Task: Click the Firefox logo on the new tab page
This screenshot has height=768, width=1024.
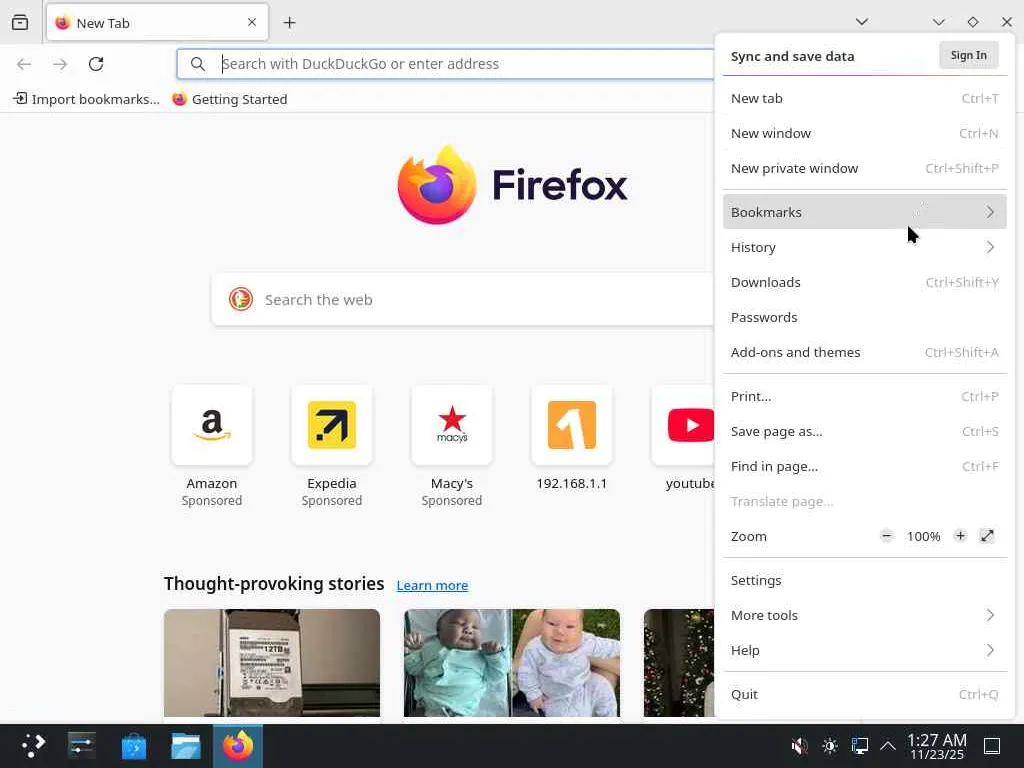Action: (x=512, y=185)
